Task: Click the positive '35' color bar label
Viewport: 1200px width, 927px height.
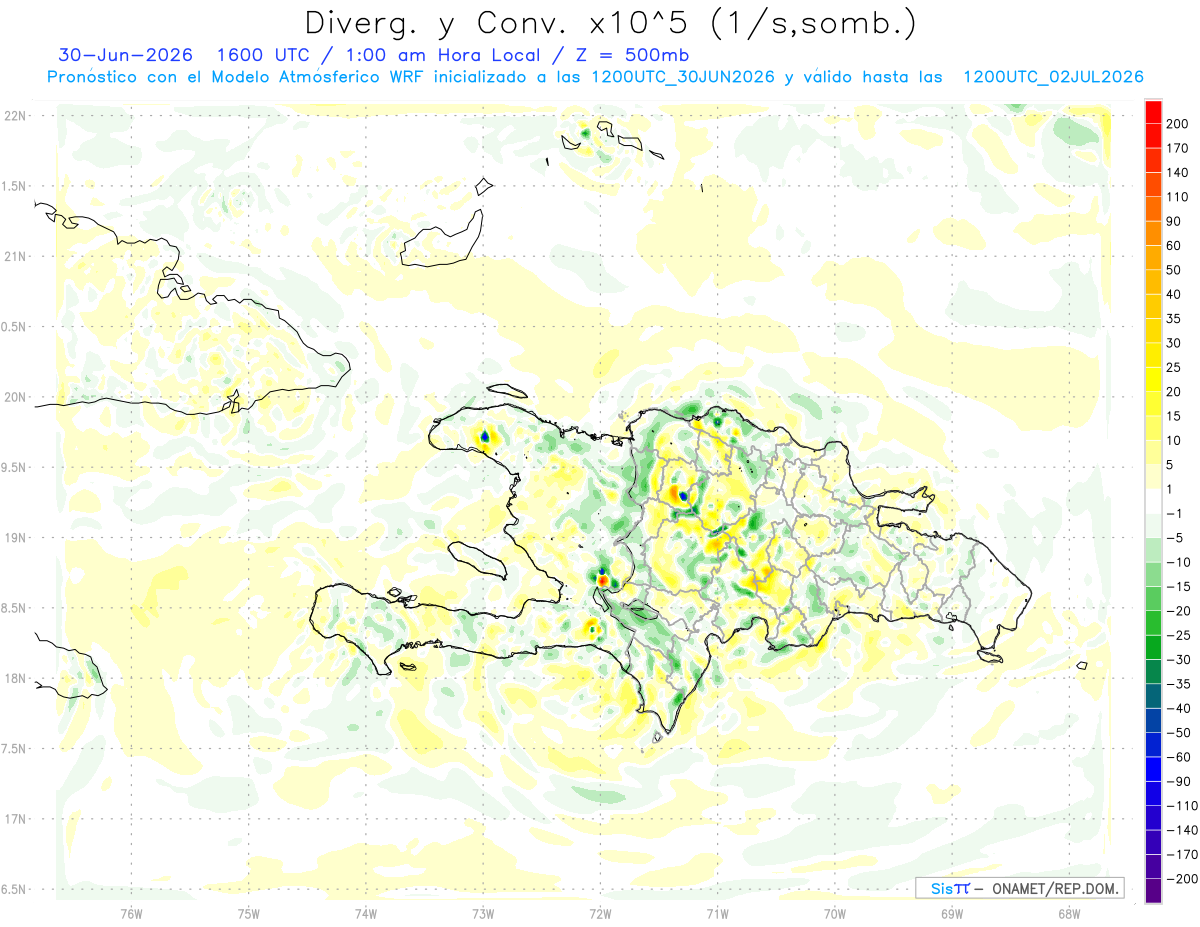Action: tap(1174, 319)
